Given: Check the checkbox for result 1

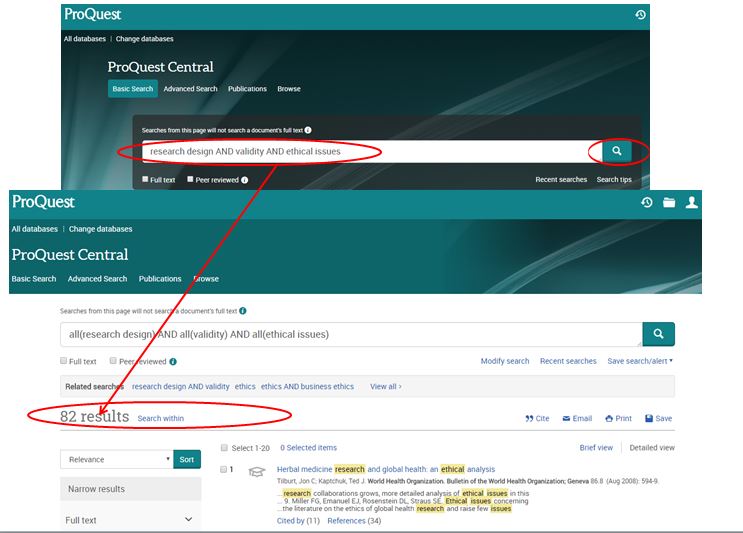Looking at the screenshot, I should [223, 469].
